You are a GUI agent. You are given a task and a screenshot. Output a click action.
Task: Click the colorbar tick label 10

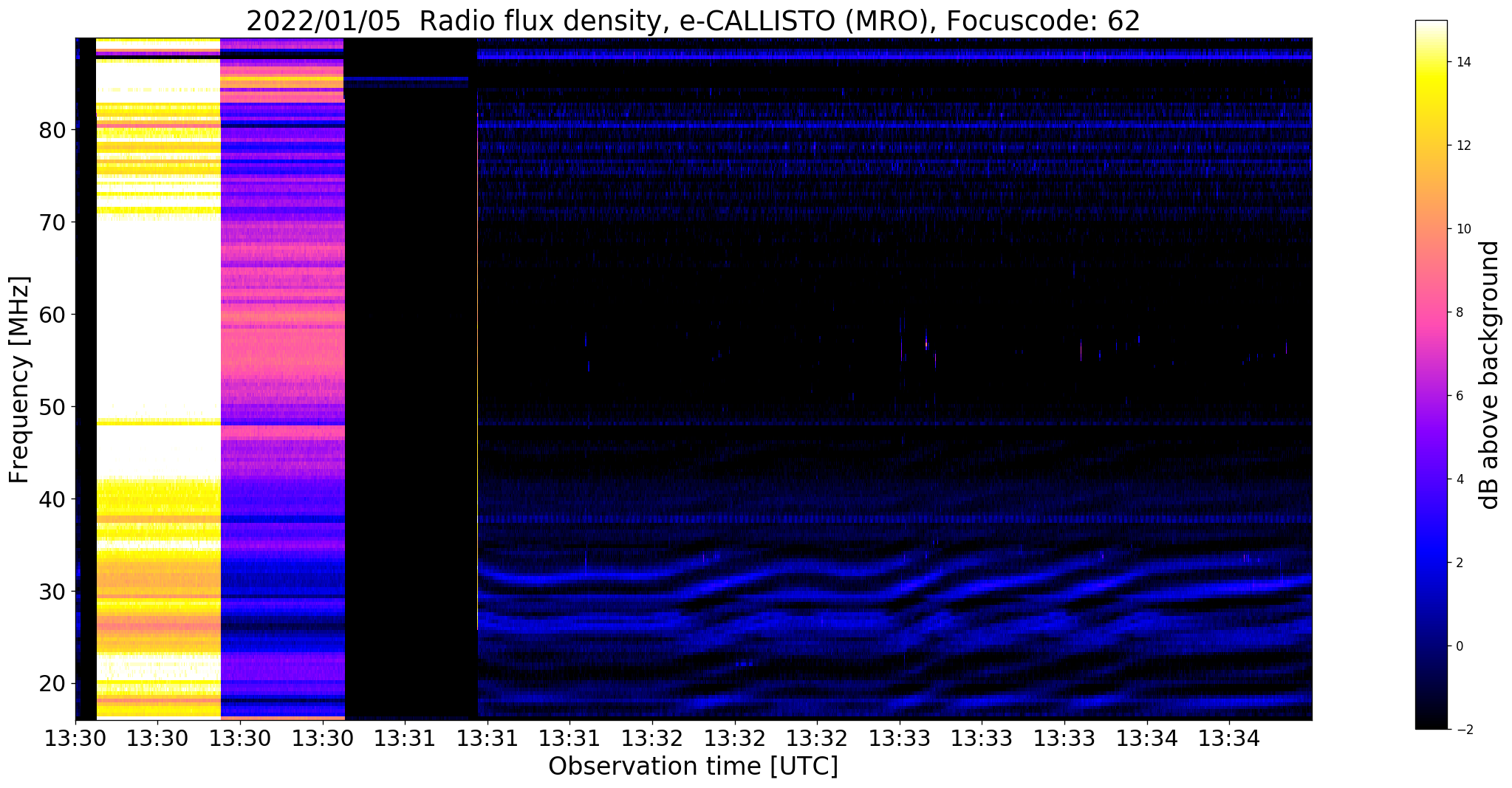pyautogui.click(x=1463, y=229)
